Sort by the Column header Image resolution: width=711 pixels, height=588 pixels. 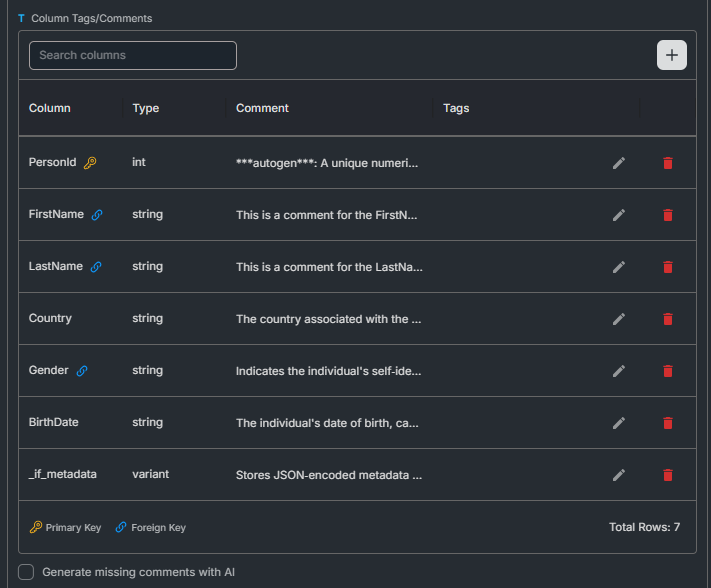(49, 108)
